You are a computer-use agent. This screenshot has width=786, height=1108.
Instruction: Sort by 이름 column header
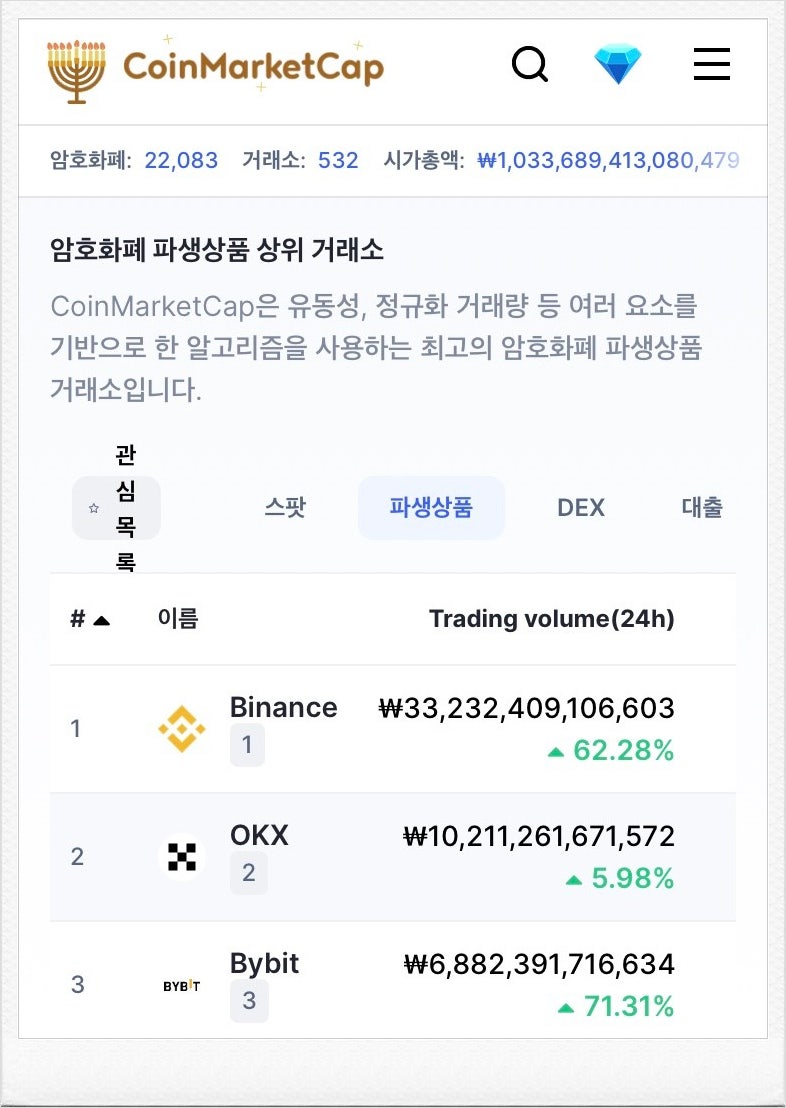coord(178,619)
